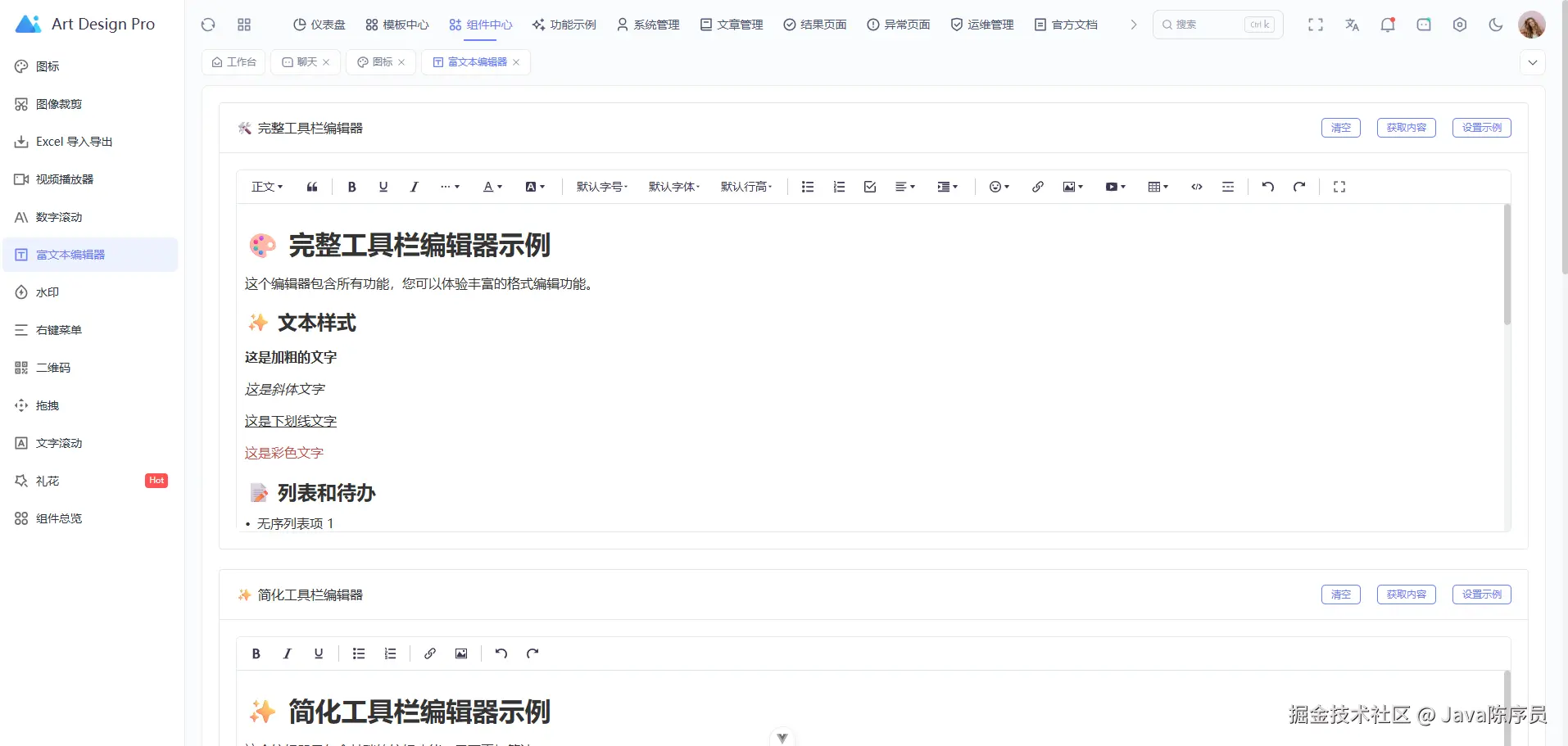The width and height of the screenshot is (1568, 746).
Task: Insert a code block
Action: pos(1196,187)
